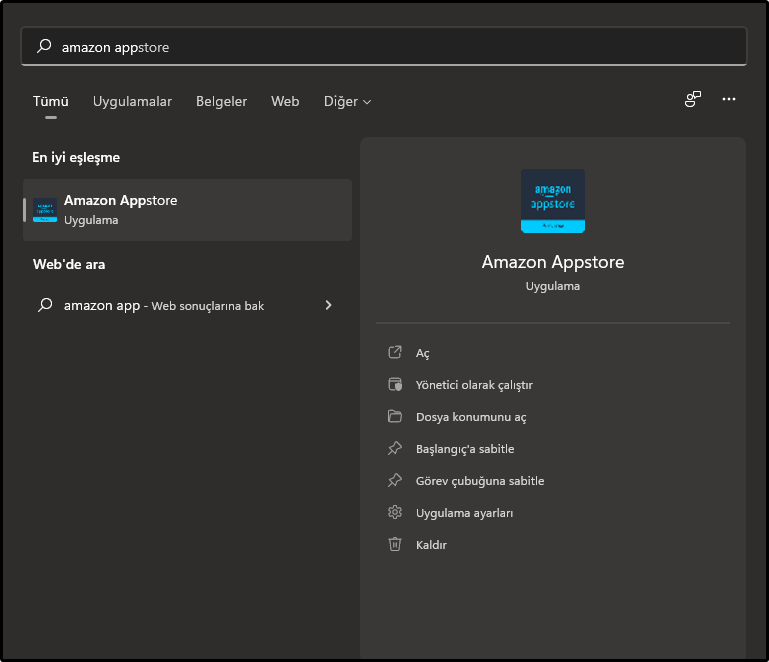Screen dimensions: 769x662
Task: Click the small Amazon Appstore icon in results
Action: coord(45,210)
